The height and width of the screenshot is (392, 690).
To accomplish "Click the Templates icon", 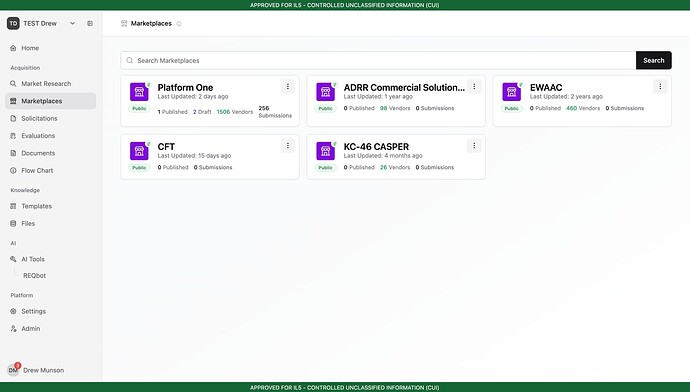I will pyautogui.click(x=13, y=206).
